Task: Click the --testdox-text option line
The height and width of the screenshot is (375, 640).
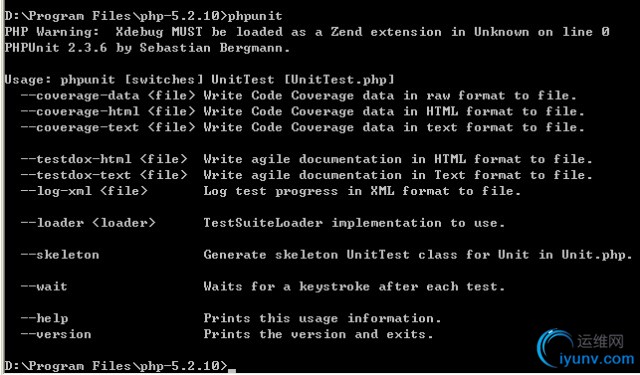Action: tap(306, 175)
